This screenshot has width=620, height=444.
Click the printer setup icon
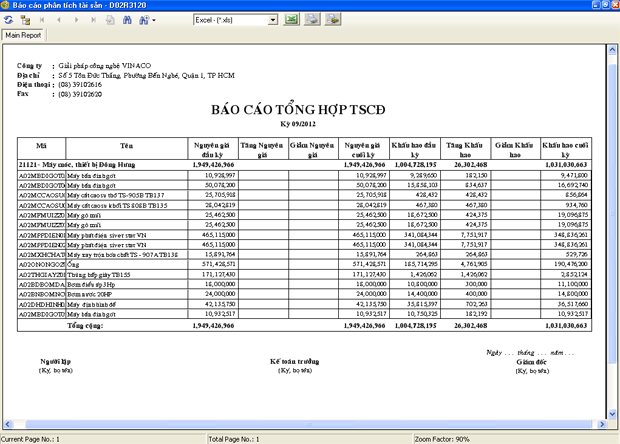coord(333,19)
